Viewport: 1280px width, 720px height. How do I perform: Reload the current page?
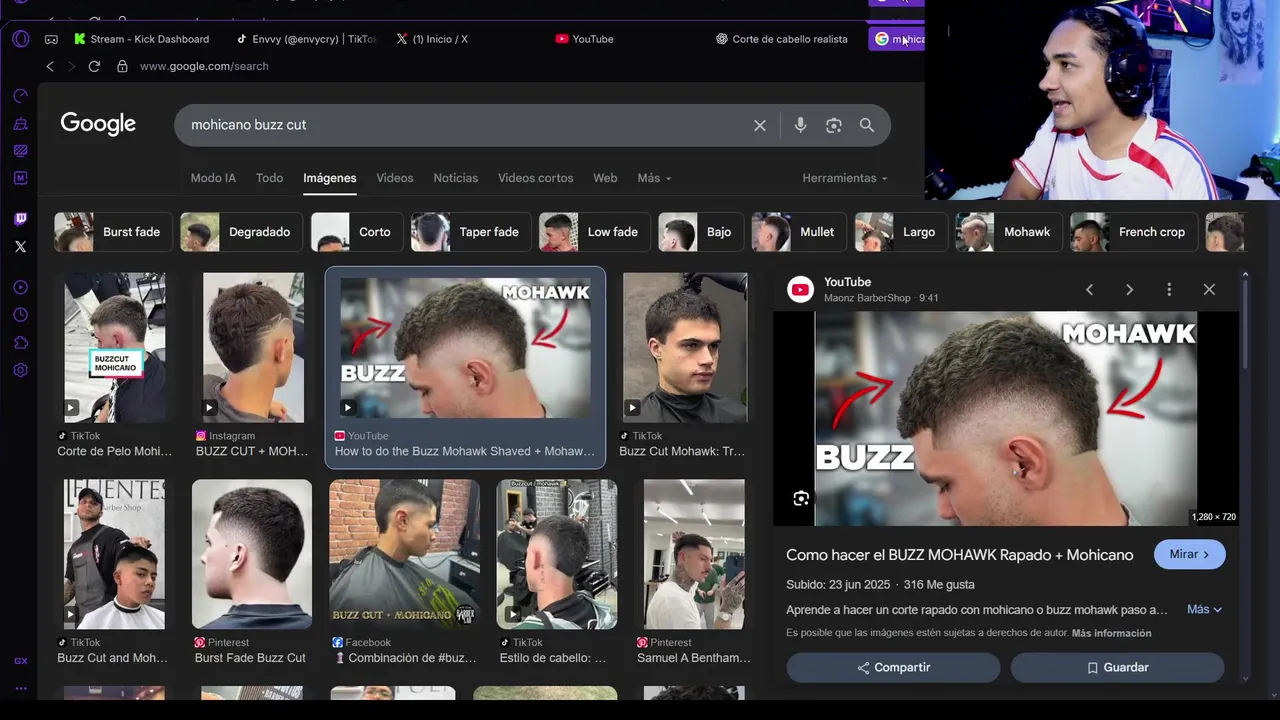pyautogui.click(x=94, y=66)
